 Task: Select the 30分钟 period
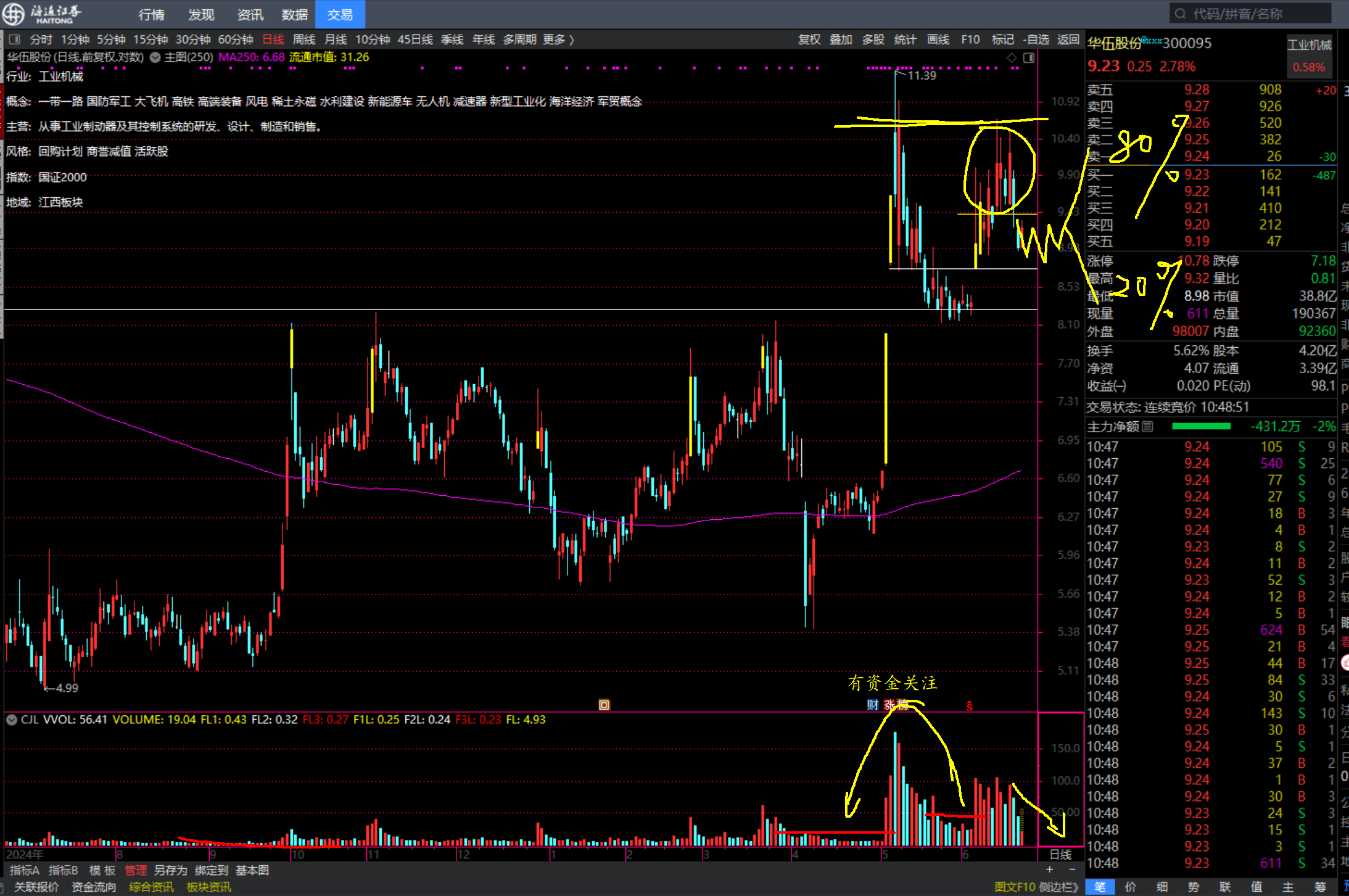click(193, 39)
